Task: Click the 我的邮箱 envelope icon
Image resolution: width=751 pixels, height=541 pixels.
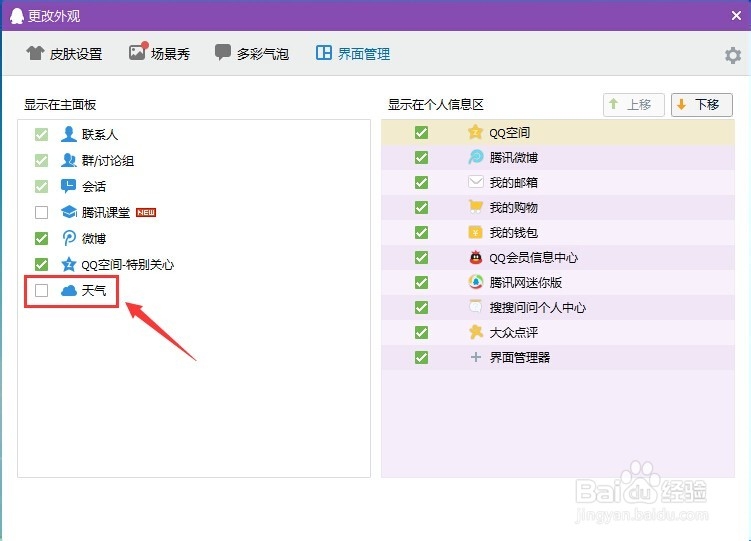Action: [x=476, y=182]
